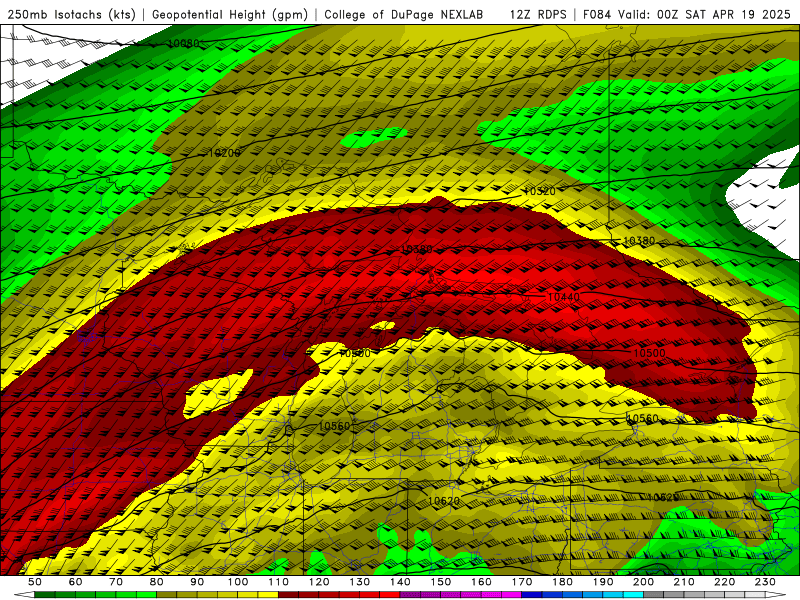The width and height of the screenshot is (800, 600).
Task: Click the 230 value on the color scale
Action: pos(765,582)
